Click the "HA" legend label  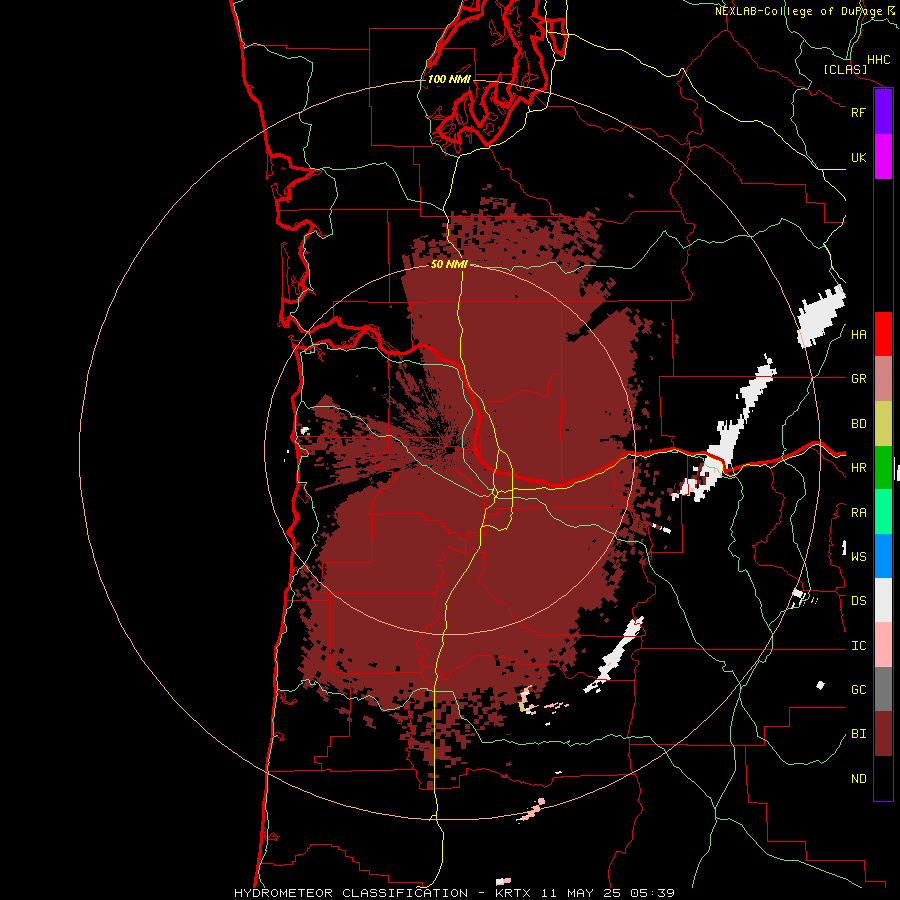pyautogui.click(x=858, y=335)
